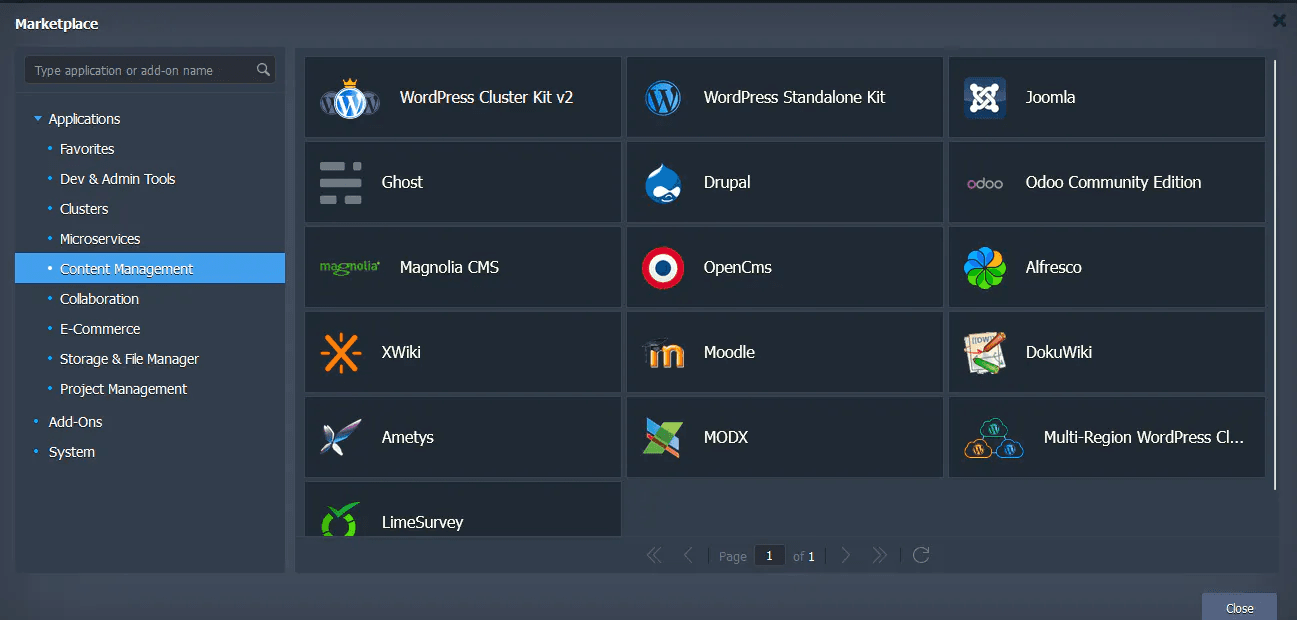Click the MODX icon
1297x620 pixels.
point(662,437)
